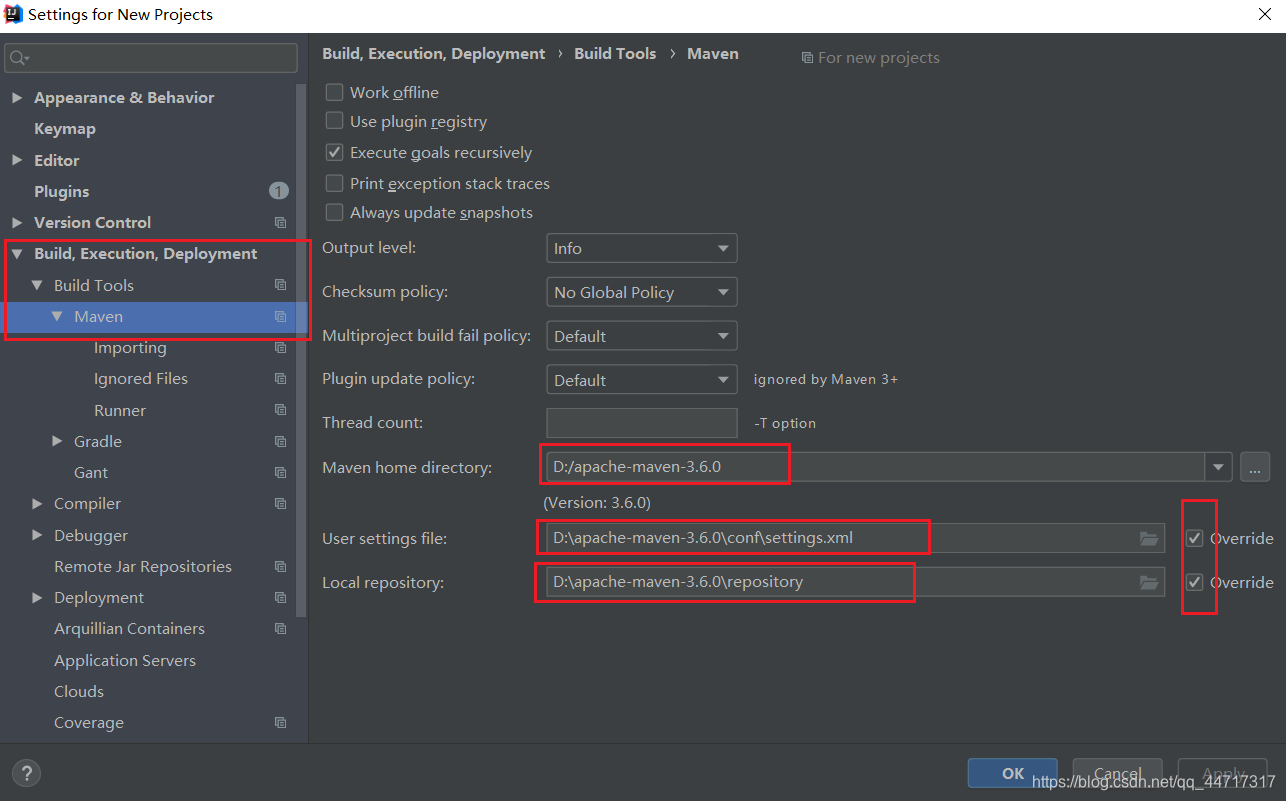Screen dimensions: 1286x801
Task: Click the Cancel button
Action: point(1118,773)
